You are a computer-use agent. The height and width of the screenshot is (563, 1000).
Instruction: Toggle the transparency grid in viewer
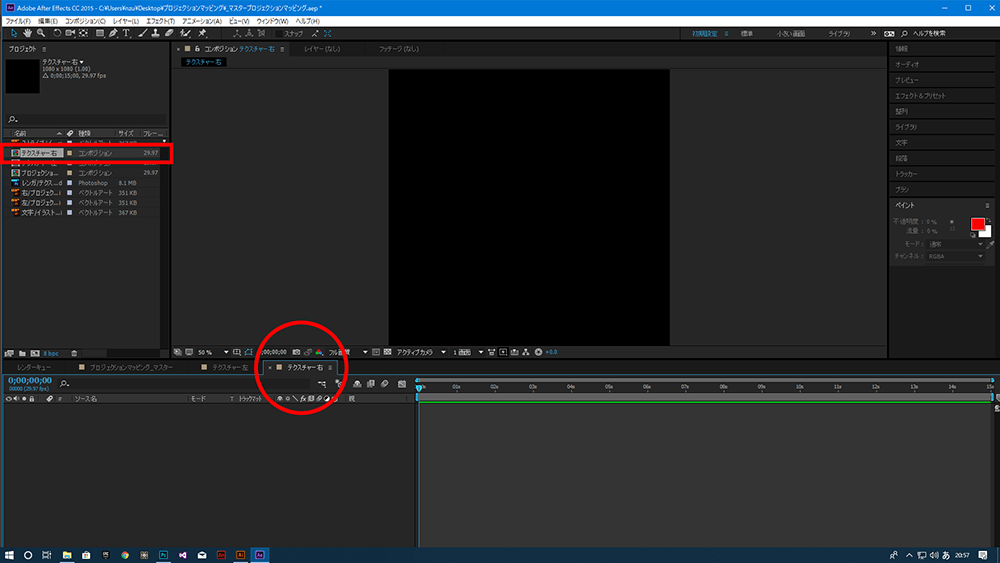[387, 352]
